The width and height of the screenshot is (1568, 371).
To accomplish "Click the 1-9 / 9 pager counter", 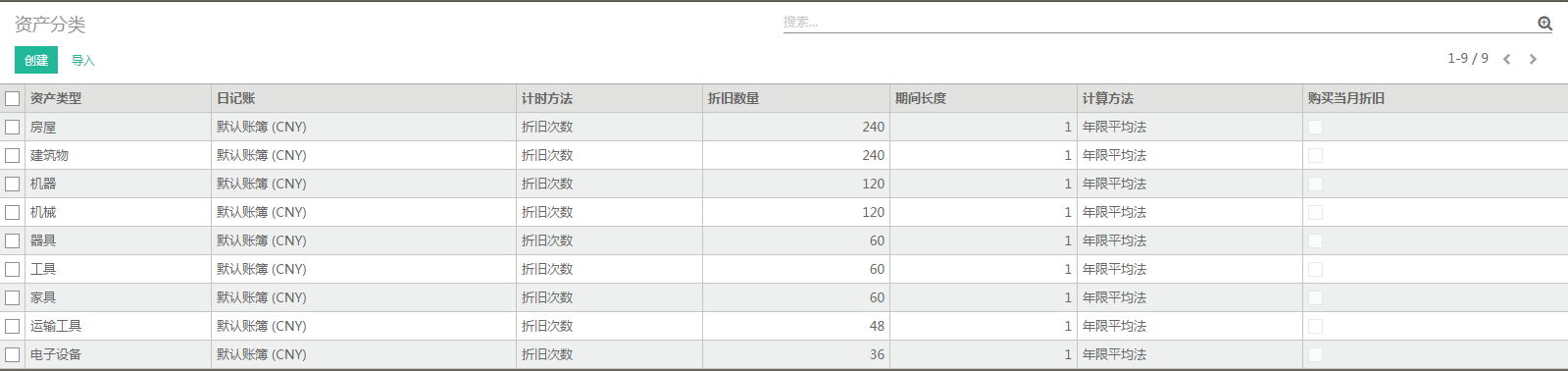I will point(1468,58).
